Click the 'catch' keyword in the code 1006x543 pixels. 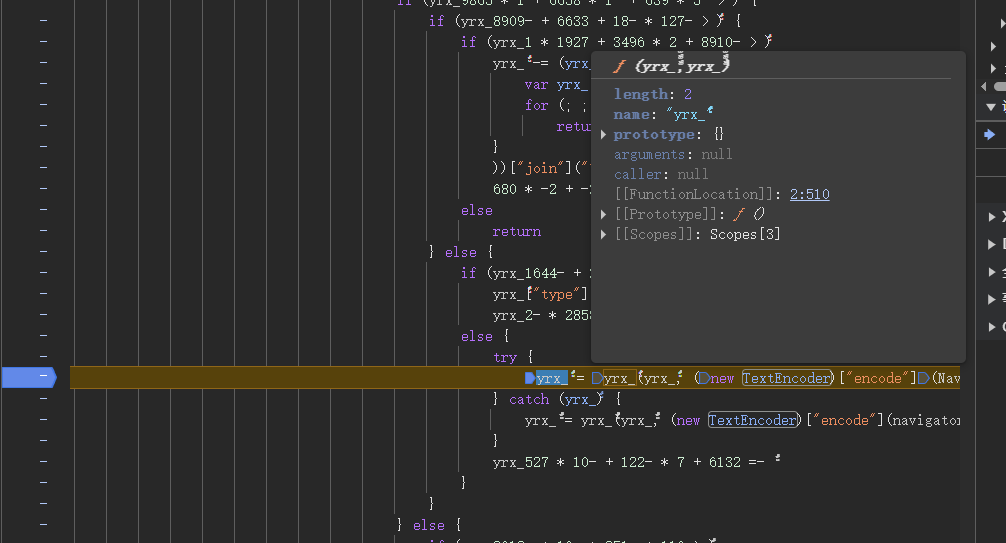(529, 399)
